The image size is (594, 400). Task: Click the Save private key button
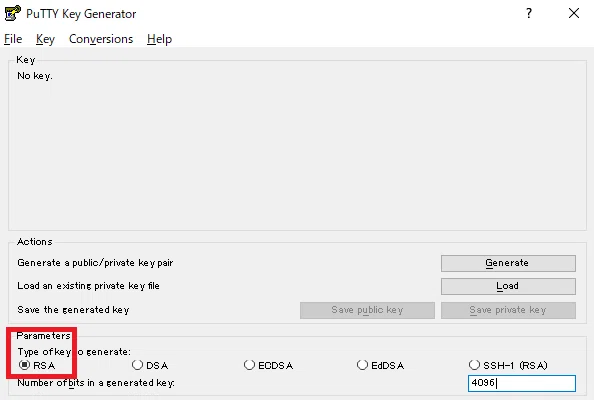point(508,310)
